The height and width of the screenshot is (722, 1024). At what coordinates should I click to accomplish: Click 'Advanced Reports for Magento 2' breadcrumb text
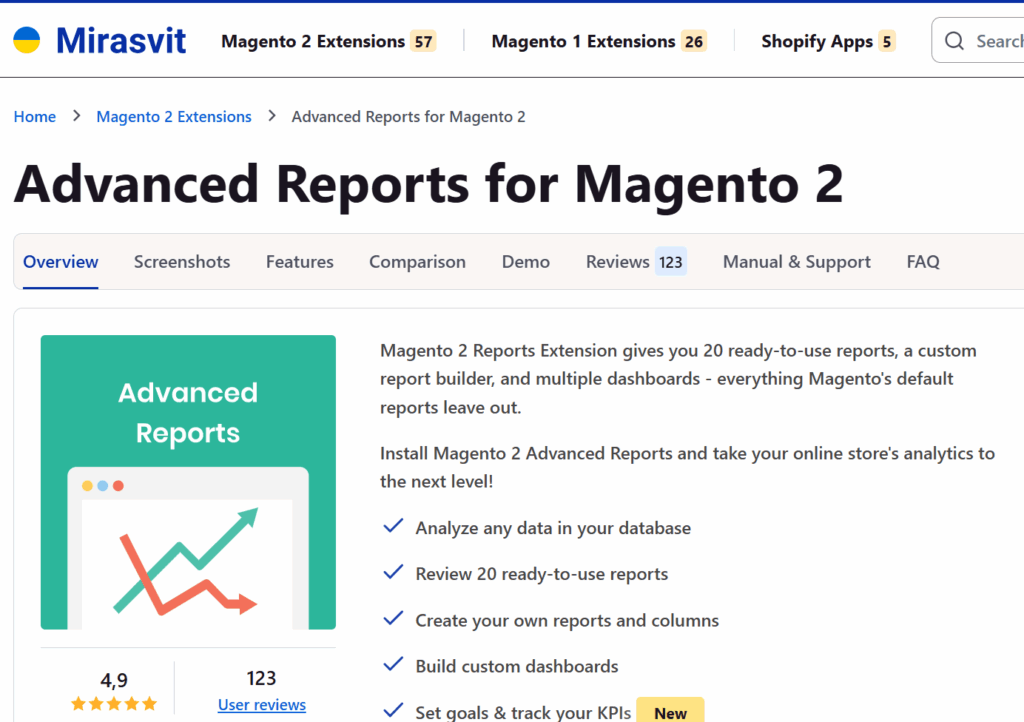408,116
